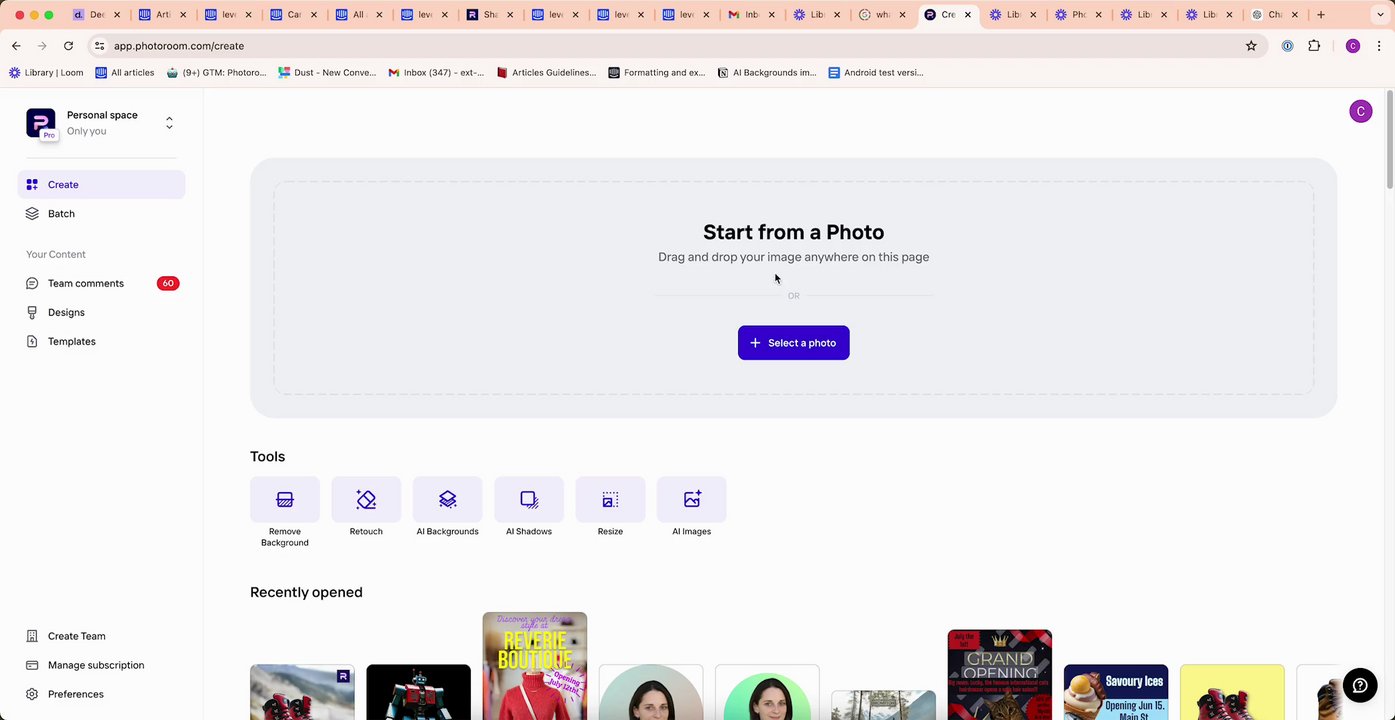The image size is (1395, 720).
Task: Click the "Your Content" sidebar label
Action: tap(56, 255)
